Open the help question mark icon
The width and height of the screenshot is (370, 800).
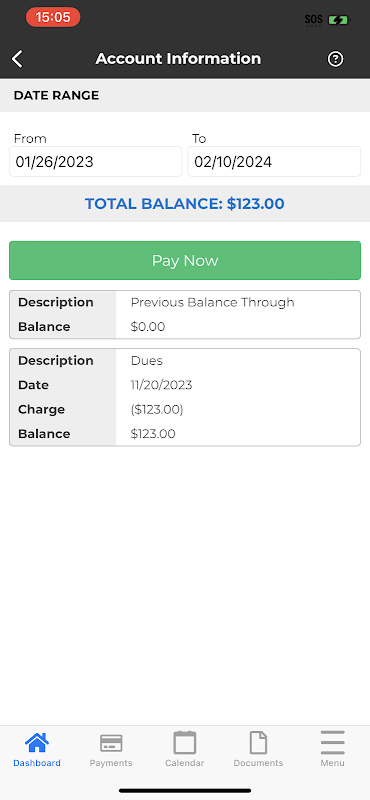pyautogui.click(x=335, y=59)
